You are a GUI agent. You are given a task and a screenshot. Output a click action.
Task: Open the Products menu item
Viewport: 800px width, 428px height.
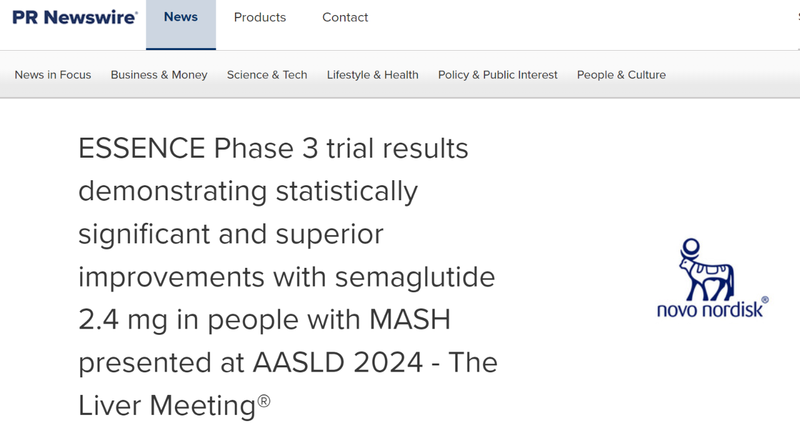tap(260, 17)
